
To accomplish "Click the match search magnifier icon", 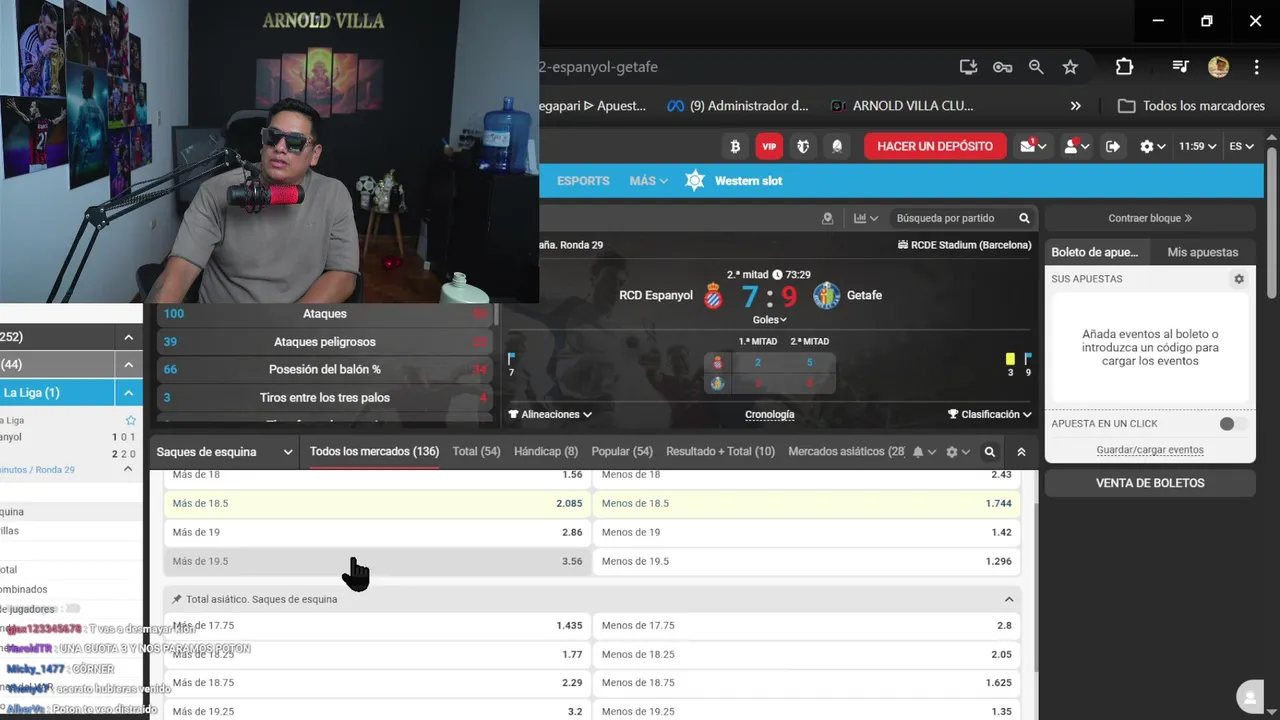I will [x=1024, y=218].
